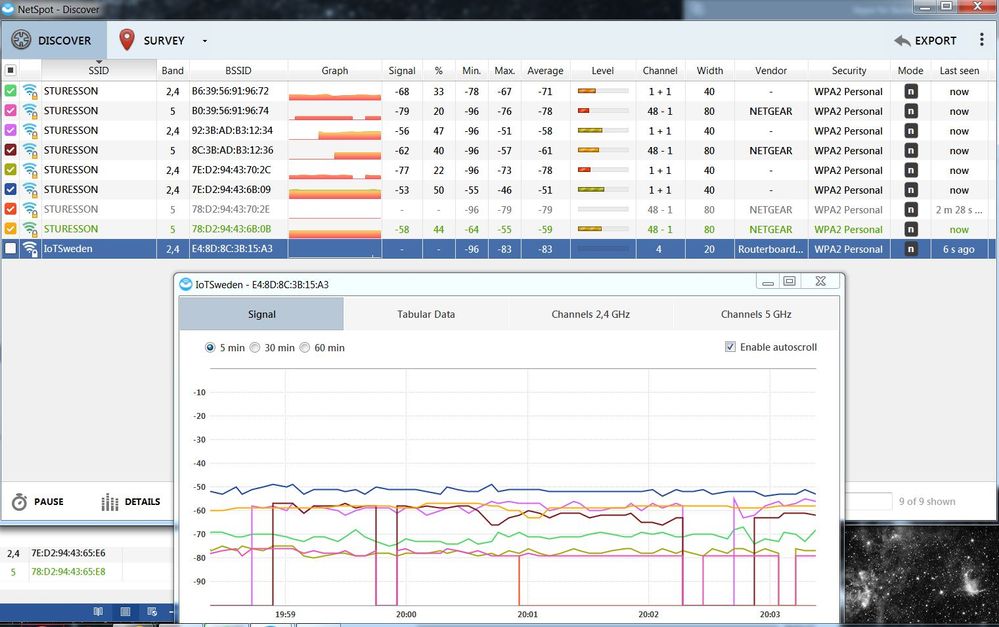Select the 60 min time range option
This screenshot has height=627, width=999.
click(305, 348)
